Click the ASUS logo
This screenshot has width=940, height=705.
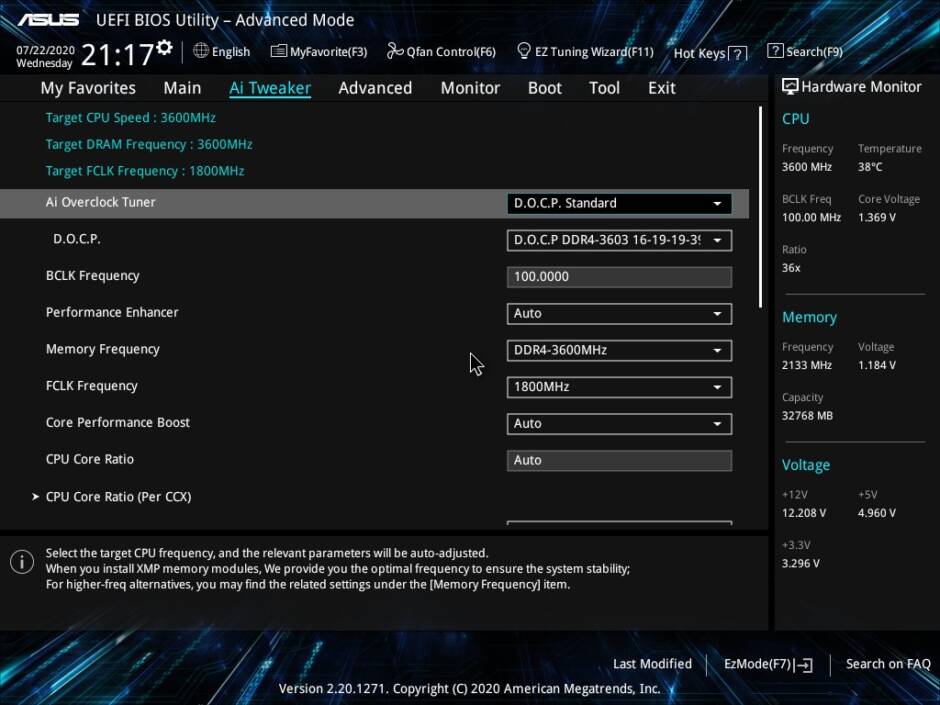48,20
